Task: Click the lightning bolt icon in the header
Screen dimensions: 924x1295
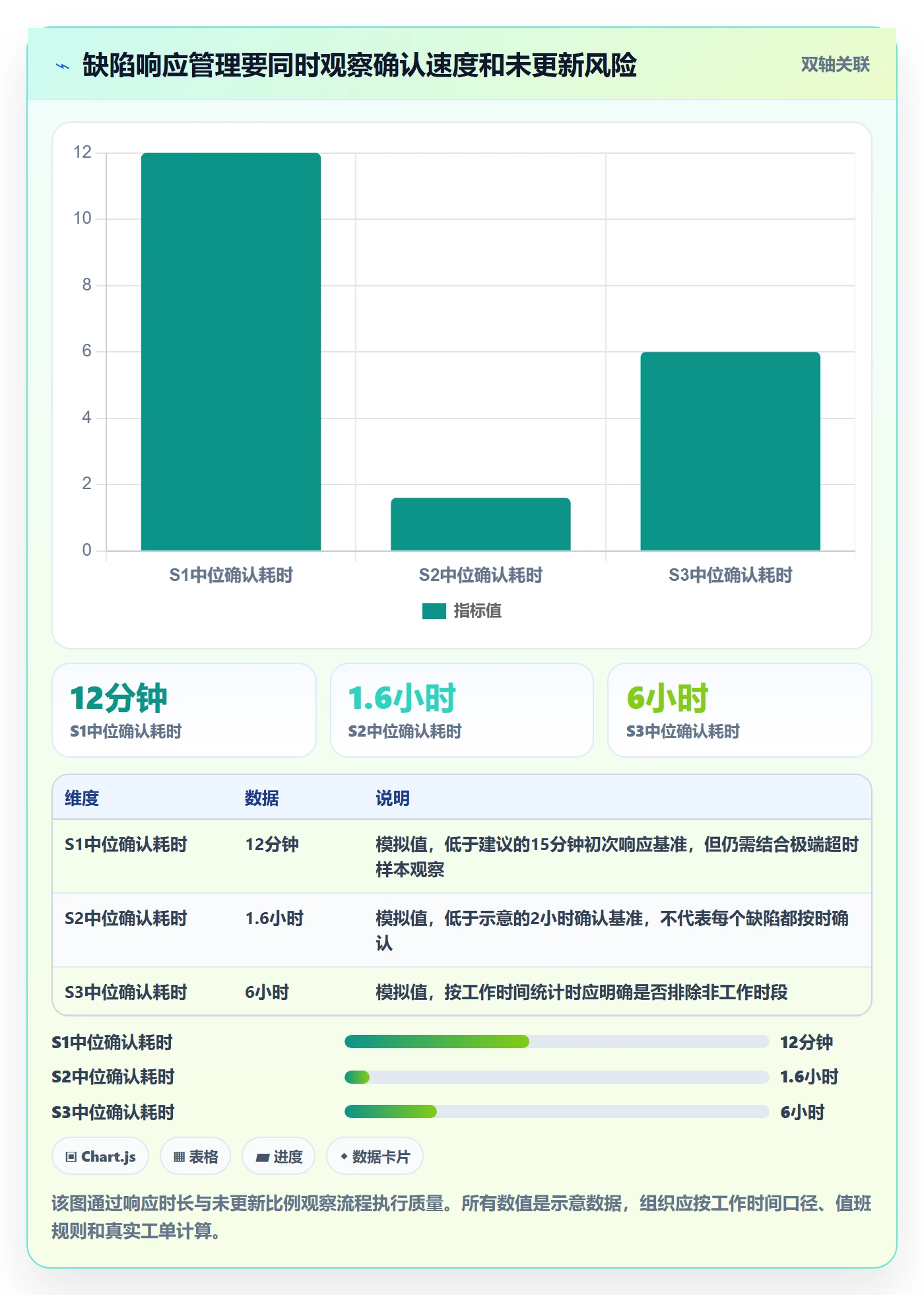Action: 63,66
